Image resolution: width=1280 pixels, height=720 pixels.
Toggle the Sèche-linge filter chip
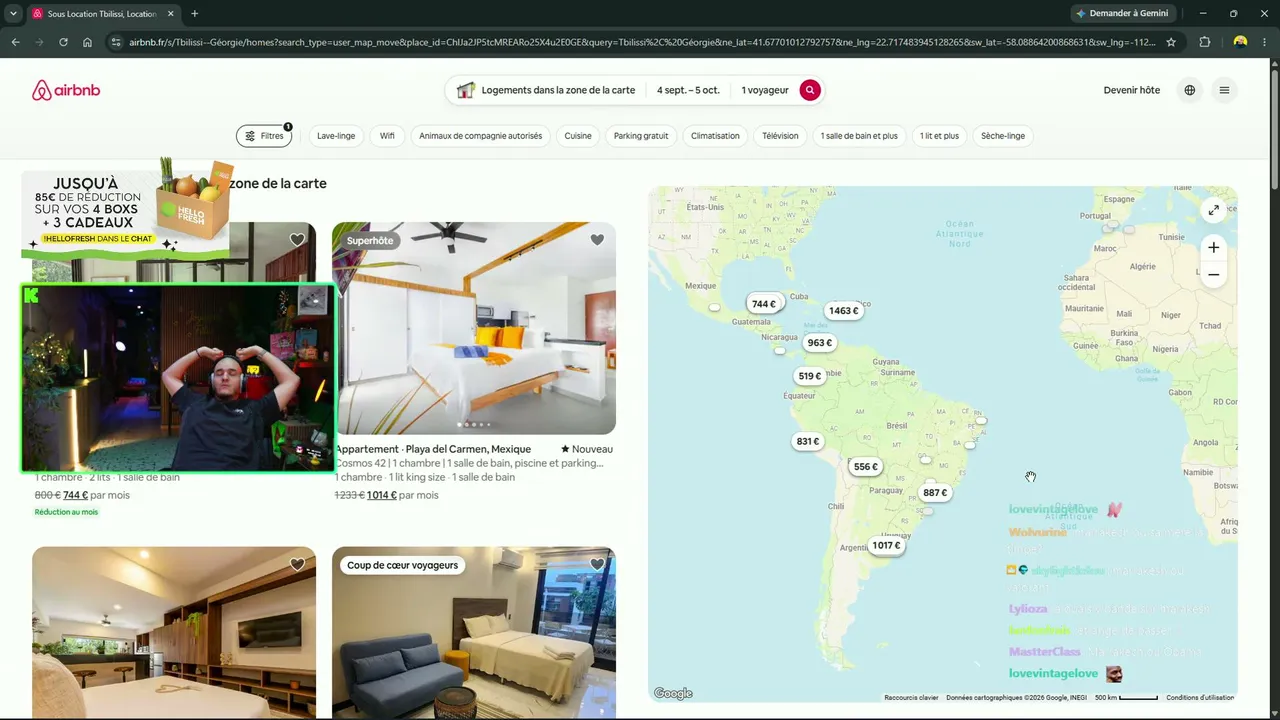coord(1003,136)
